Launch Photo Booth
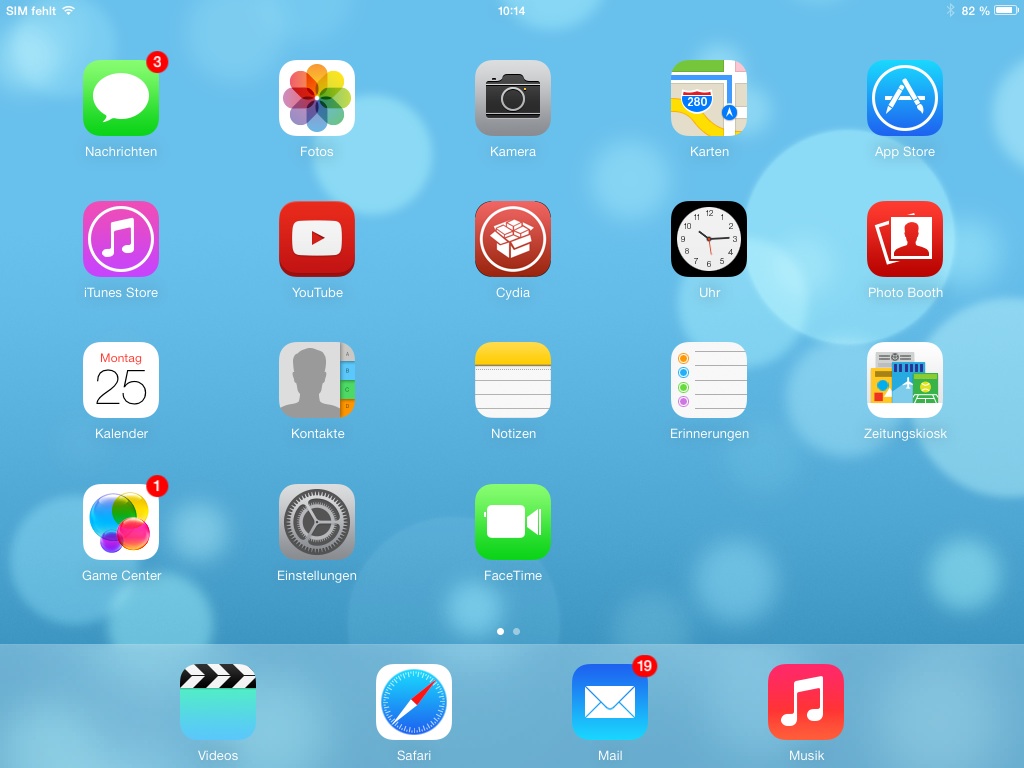Image resolution: width=1024 pixels, height=768 pixels. [904, 239]
